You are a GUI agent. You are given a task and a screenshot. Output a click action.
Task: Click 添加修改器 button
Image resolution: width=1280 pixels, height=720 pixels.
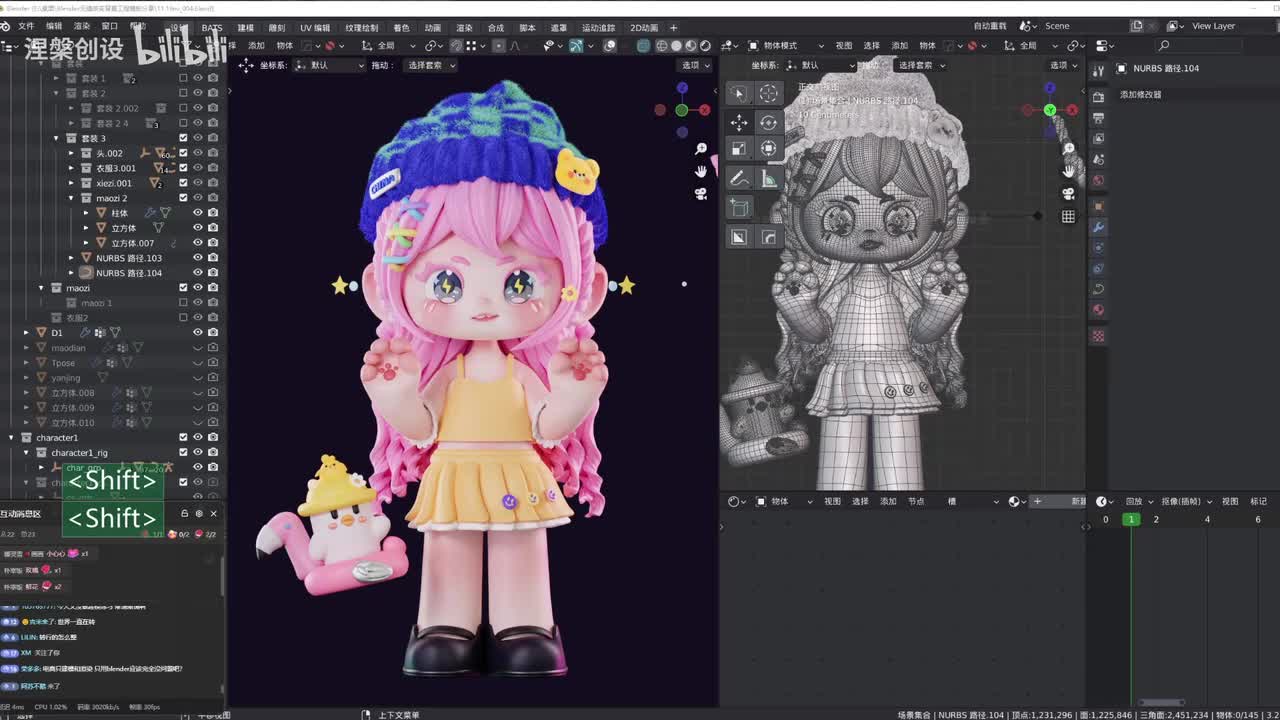[1141, 95]
